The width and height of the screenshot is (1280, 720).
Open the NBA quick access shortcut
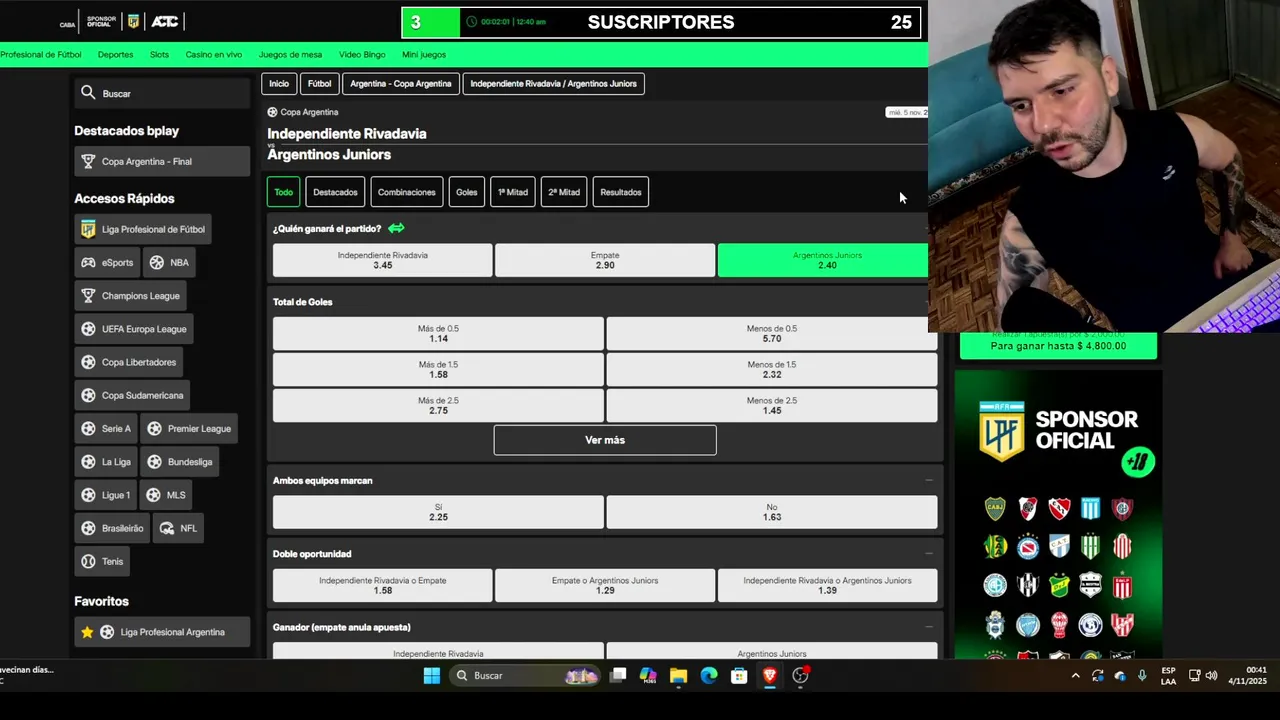(169, 262)
